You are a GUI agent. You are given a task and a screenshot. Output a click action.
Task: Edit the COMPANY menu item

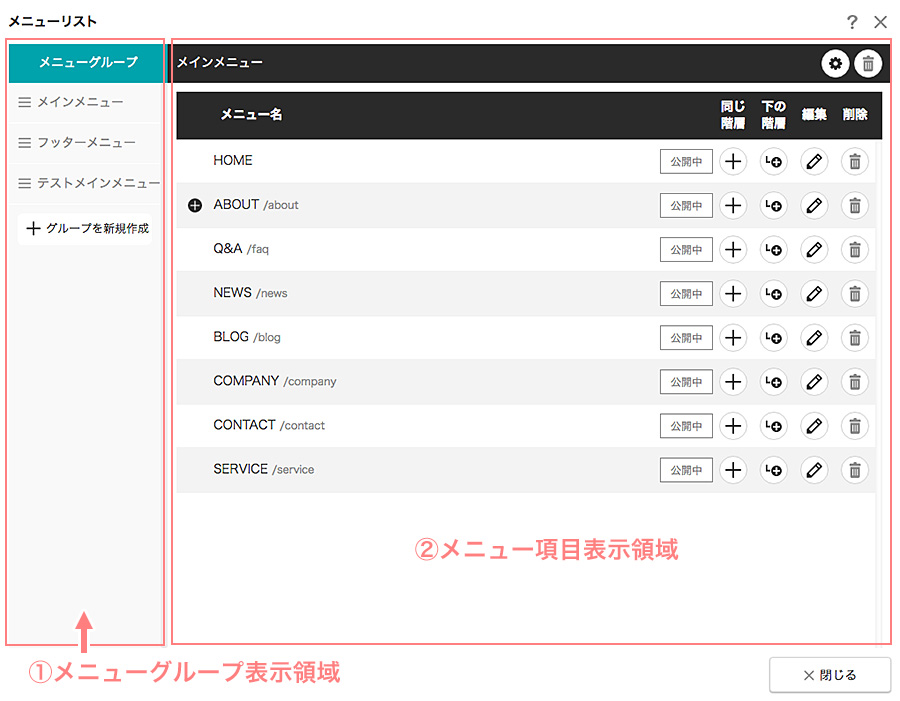click(814, 382)
